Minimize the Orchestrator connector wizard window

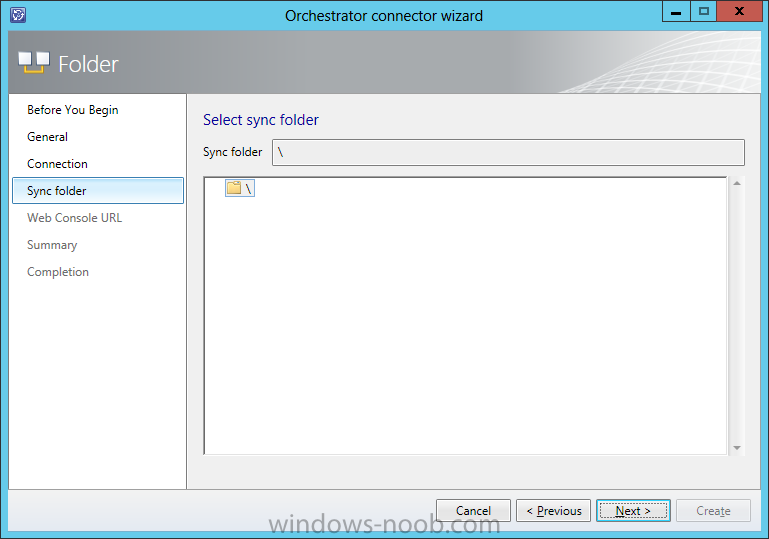point(676,11)
